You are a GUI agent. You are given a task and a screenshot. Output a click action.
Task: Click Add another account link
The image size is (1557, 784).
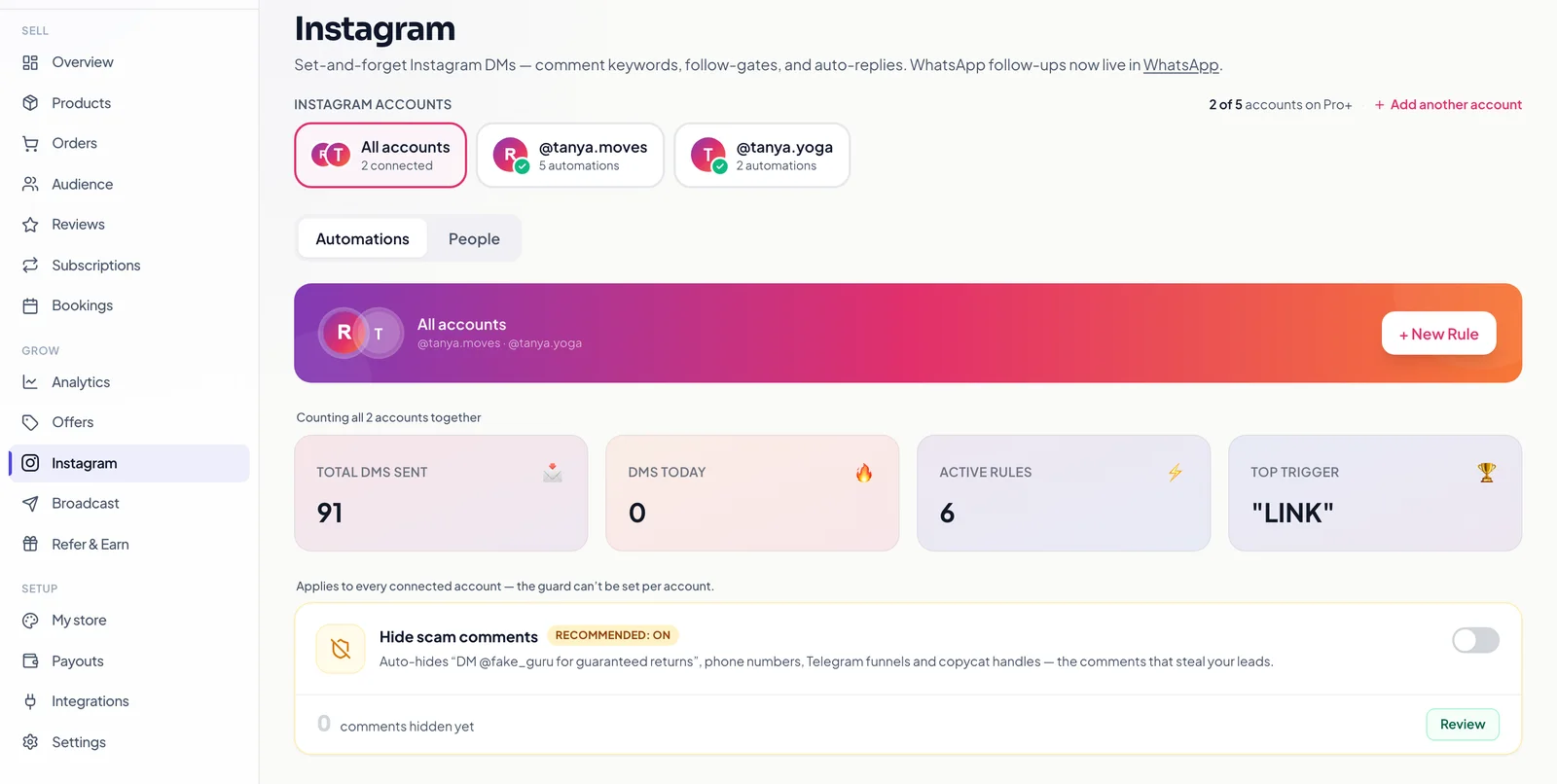coord(1448,105)
